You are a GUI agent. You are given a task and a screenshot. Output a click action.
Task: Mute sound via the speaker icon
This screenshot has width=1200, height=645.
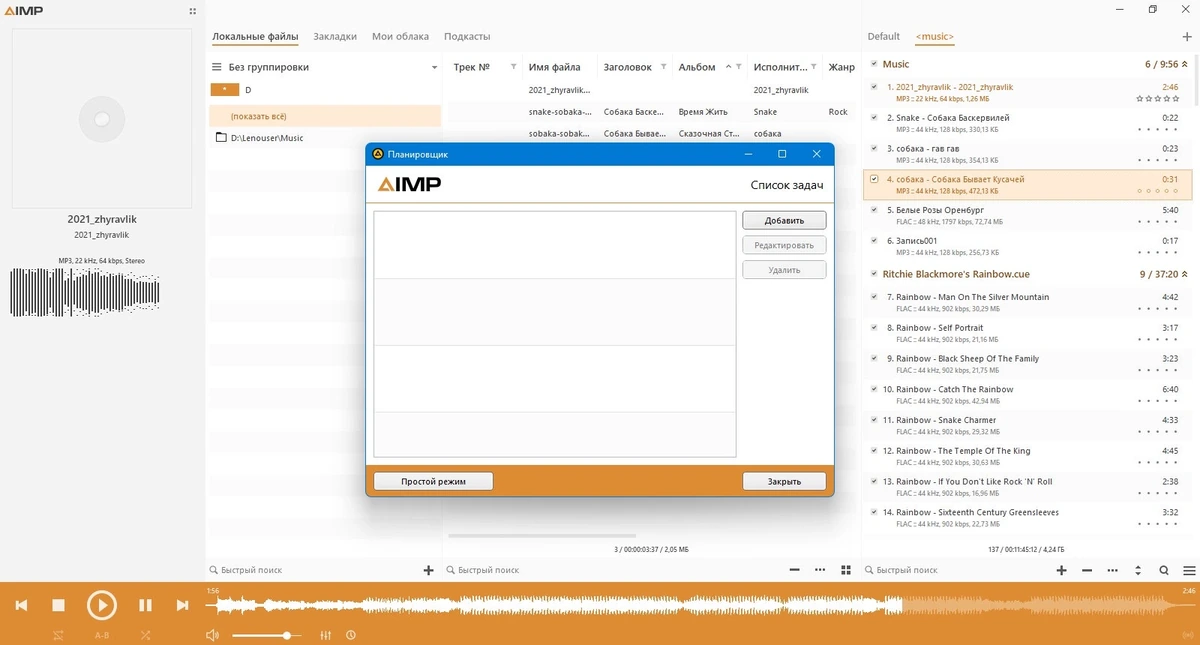coord(212,635)
